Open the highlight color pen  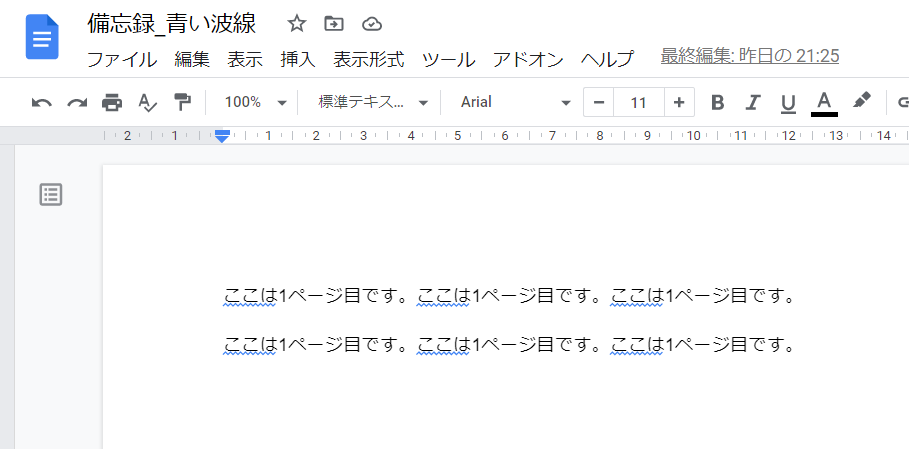861,101
